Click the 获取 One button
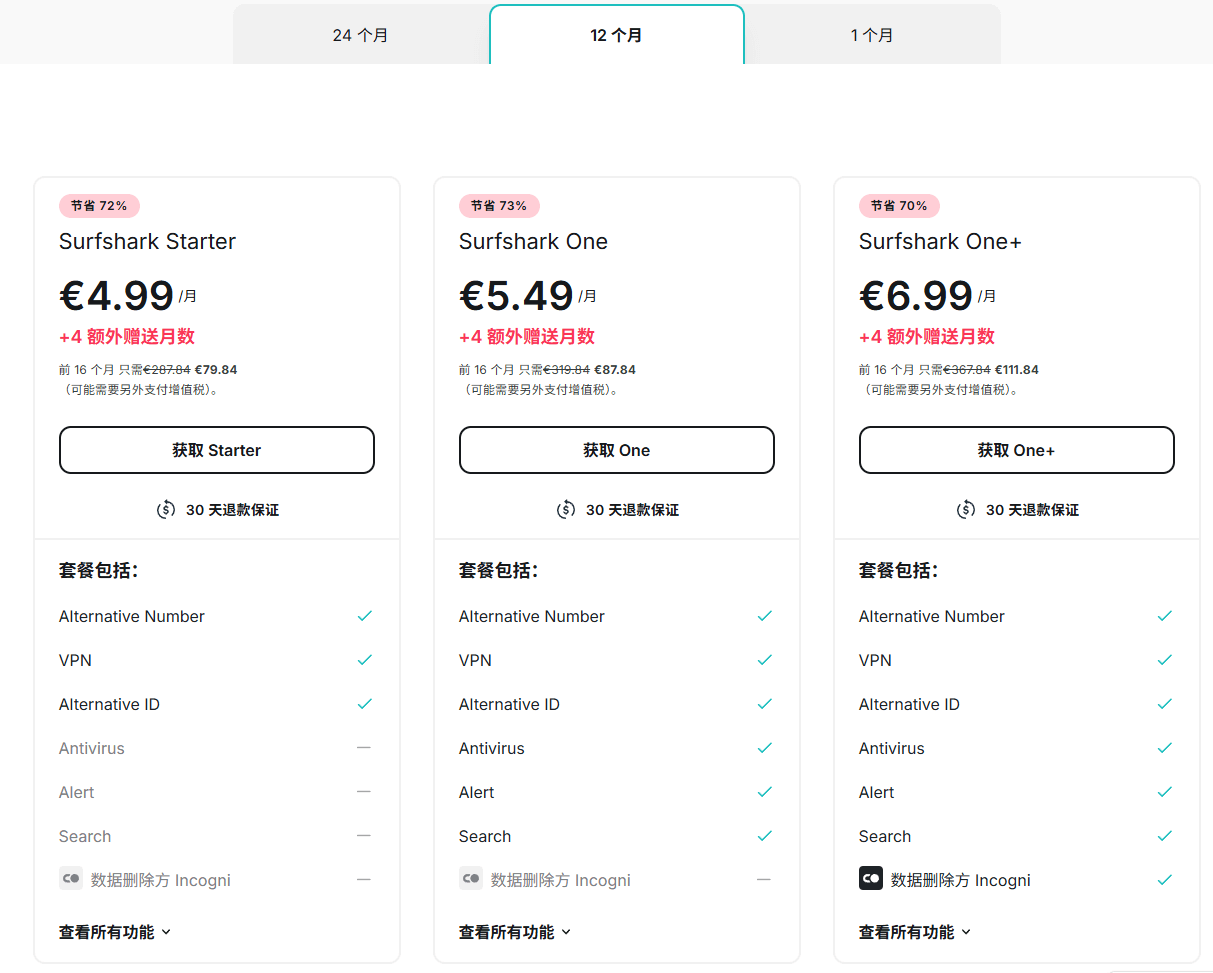The image size is (1213, 973). (617, 450)
